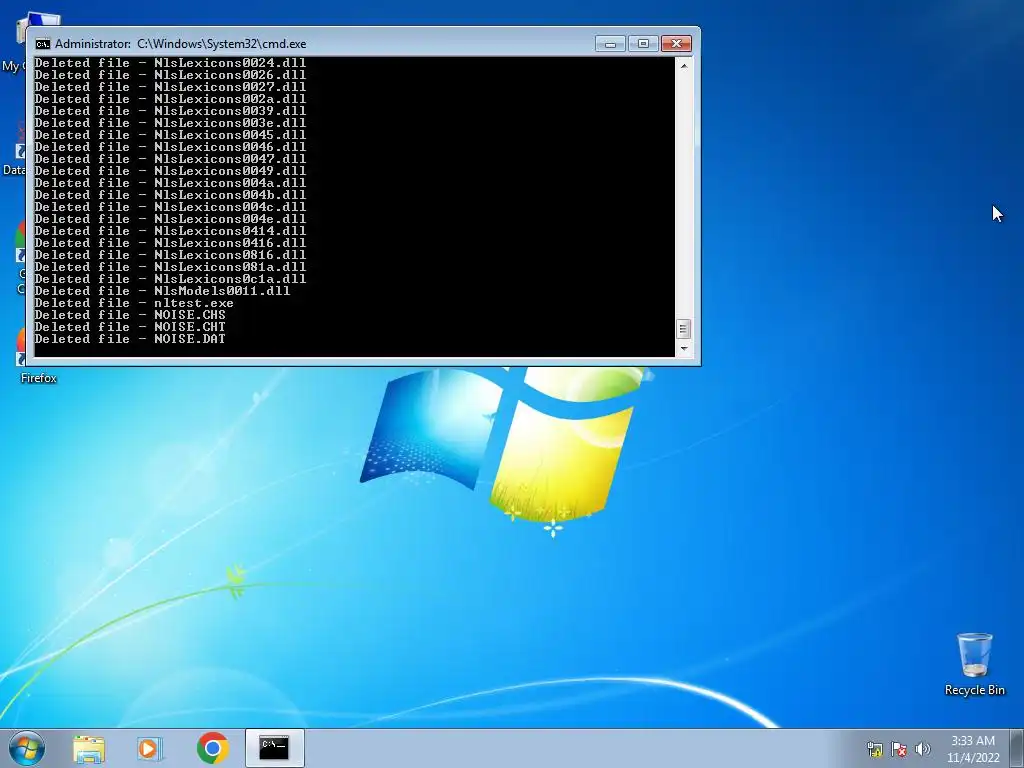The image size is (1024, 768).
Task: Click the line 'Deleted file - NlsLexicons0046.dll'
Action: 170,147
